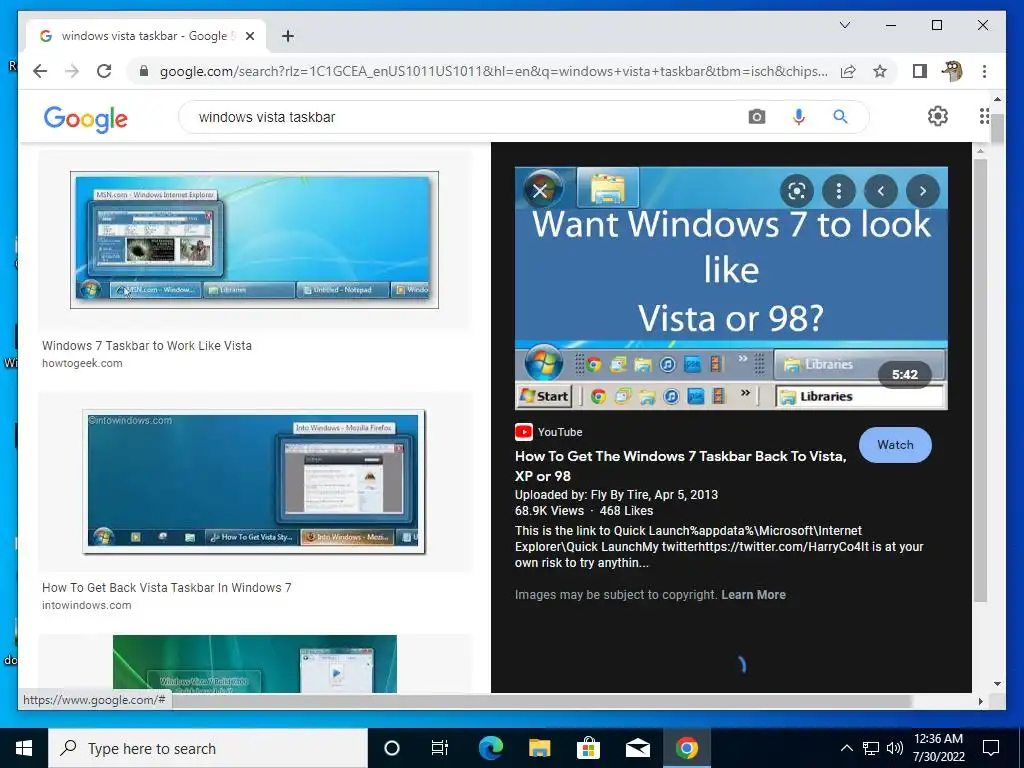Viewport: 1024px width, 768px height.
Task: Go to the previous image in preview
Action: (x=880, y=191)
